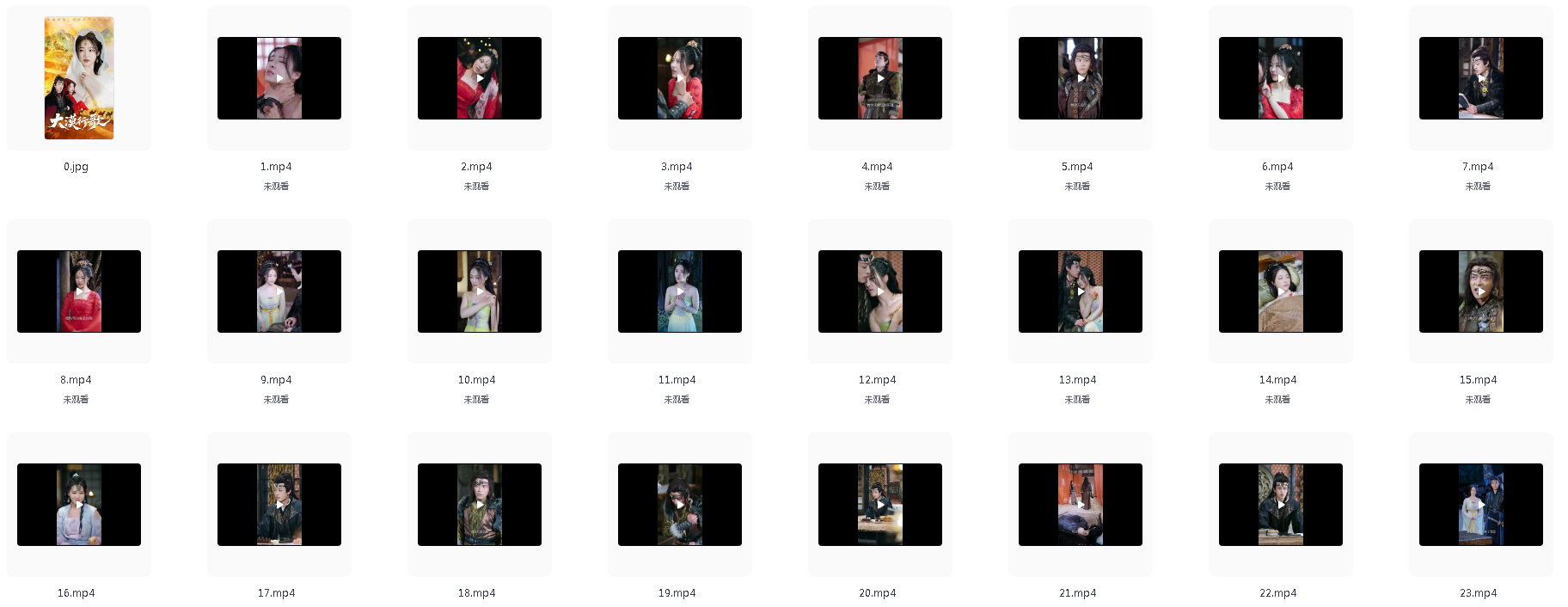Play the 20.mp4 video thumbnail
The height and width of the screenshot is (607, 1568).
tap(880, 505)
